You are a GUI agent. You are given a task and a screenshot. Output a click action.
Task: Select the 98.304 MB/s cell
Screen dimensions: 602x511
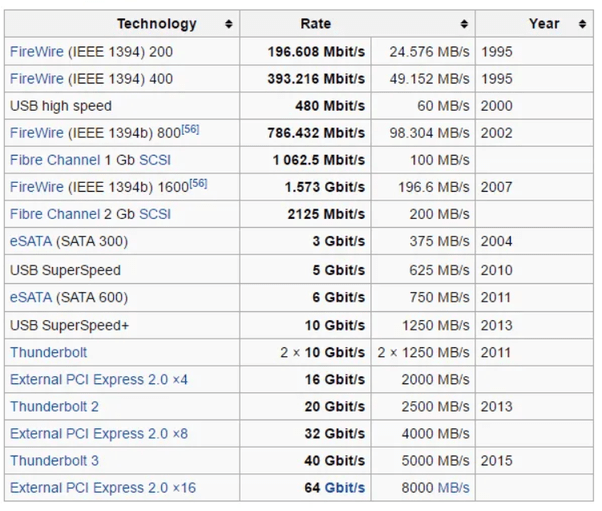pyautogui.click(x=423, y=133)
